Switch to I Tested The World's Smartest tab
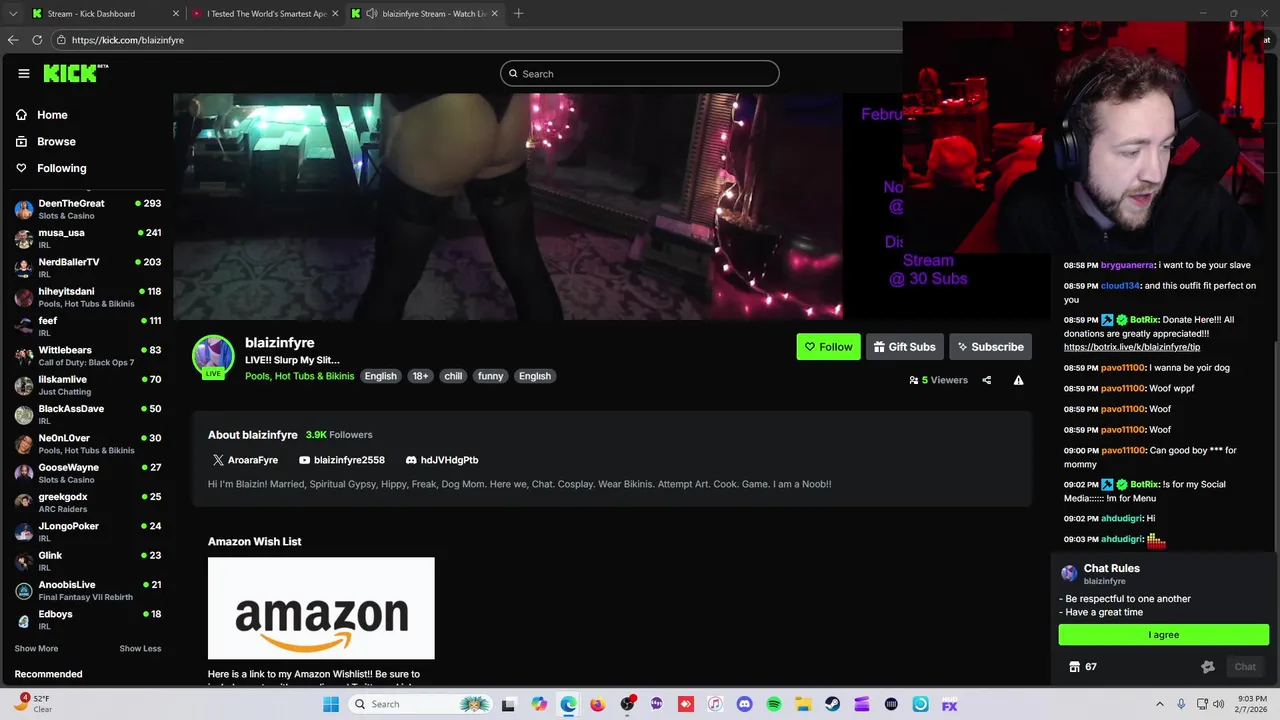 coord(265,14)
